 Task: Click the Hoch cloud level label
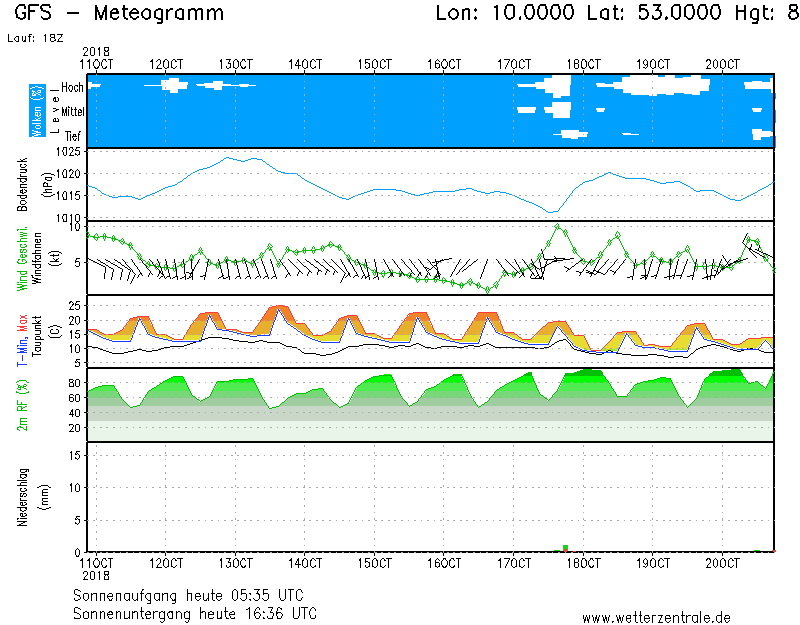(72, 88)
